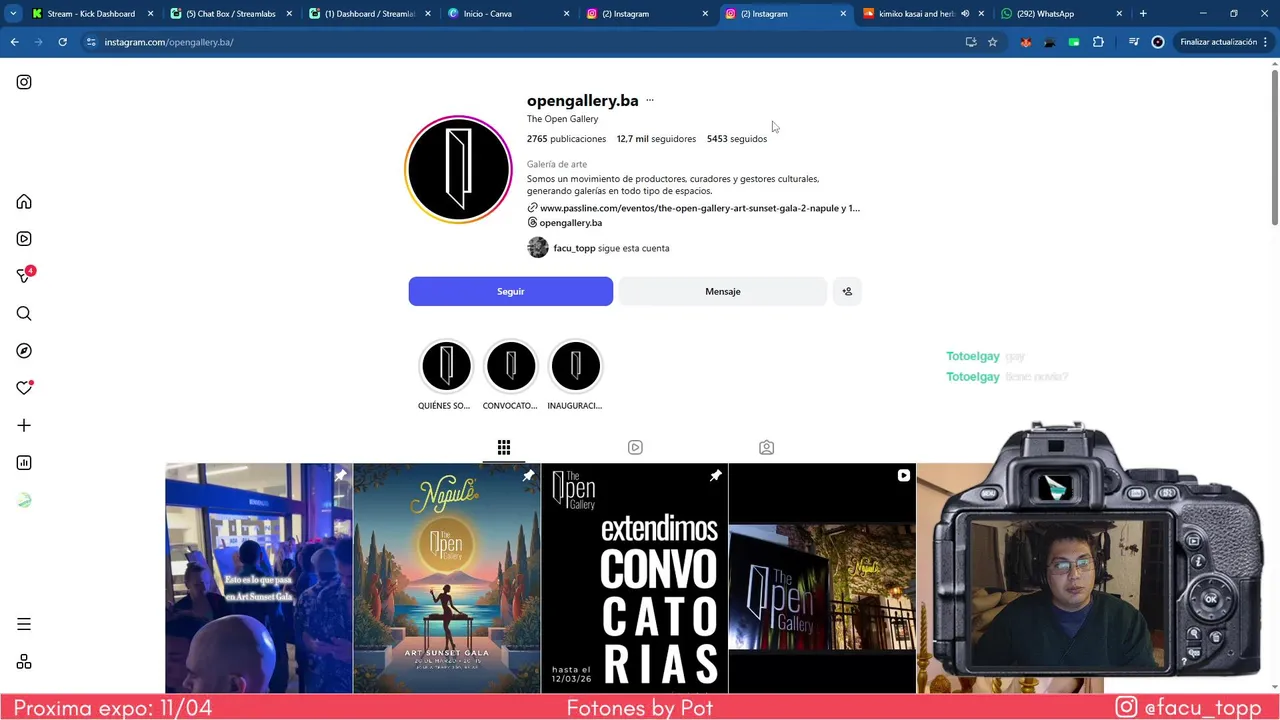Screen dimensions: 1280x720
Task: Open Threads link opengallery.ba
Action: [x=564, y=223]
